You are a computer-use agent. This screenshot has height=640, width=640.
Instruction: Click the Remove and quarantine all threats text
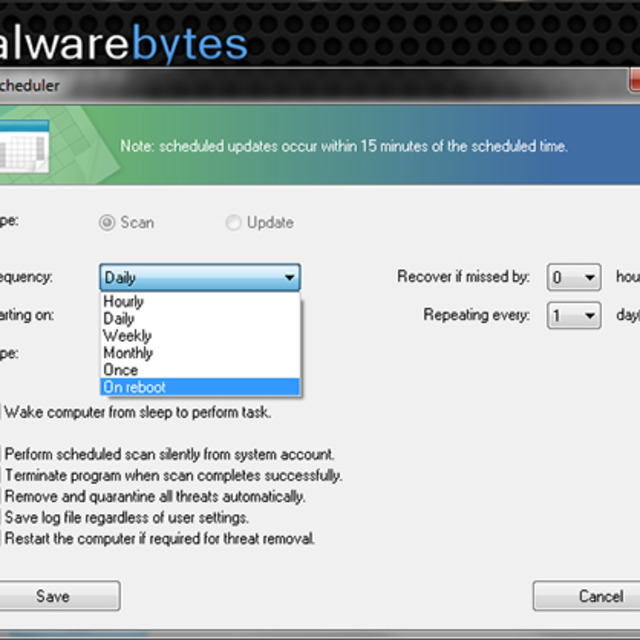point(155,496)
